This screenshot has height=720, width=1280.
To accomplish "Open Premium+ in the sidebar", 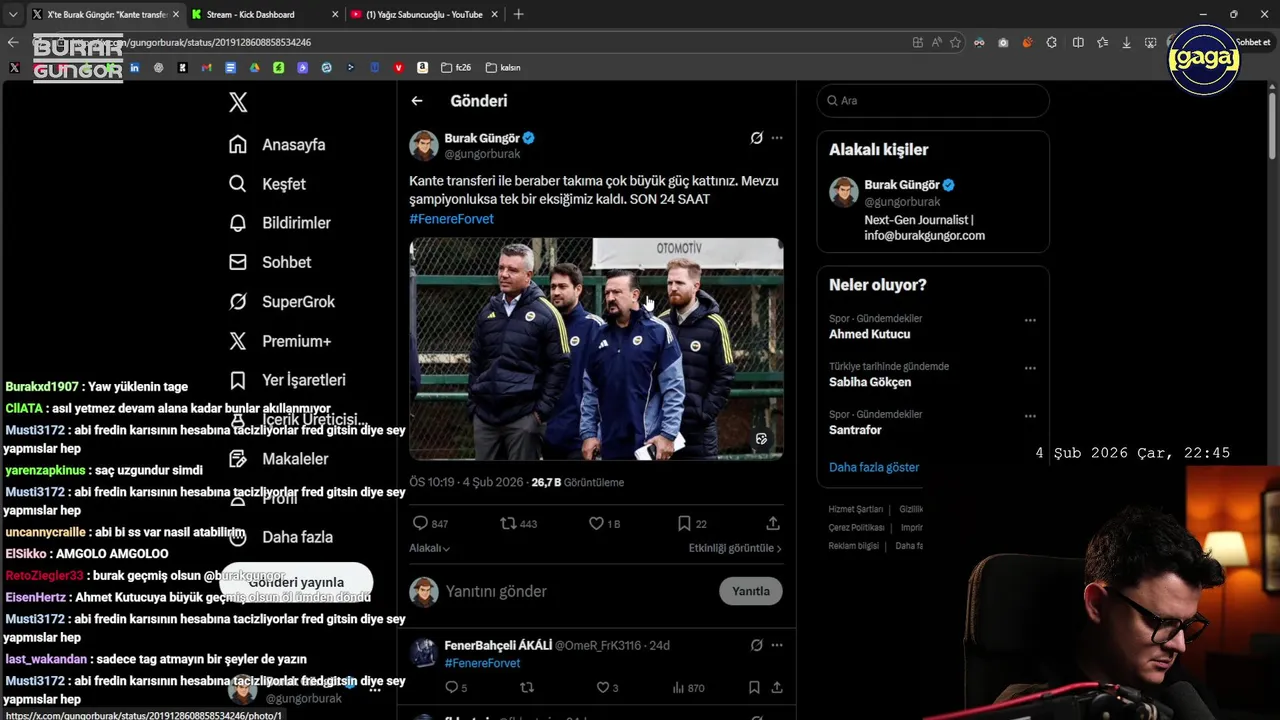I will click(280, 341).
